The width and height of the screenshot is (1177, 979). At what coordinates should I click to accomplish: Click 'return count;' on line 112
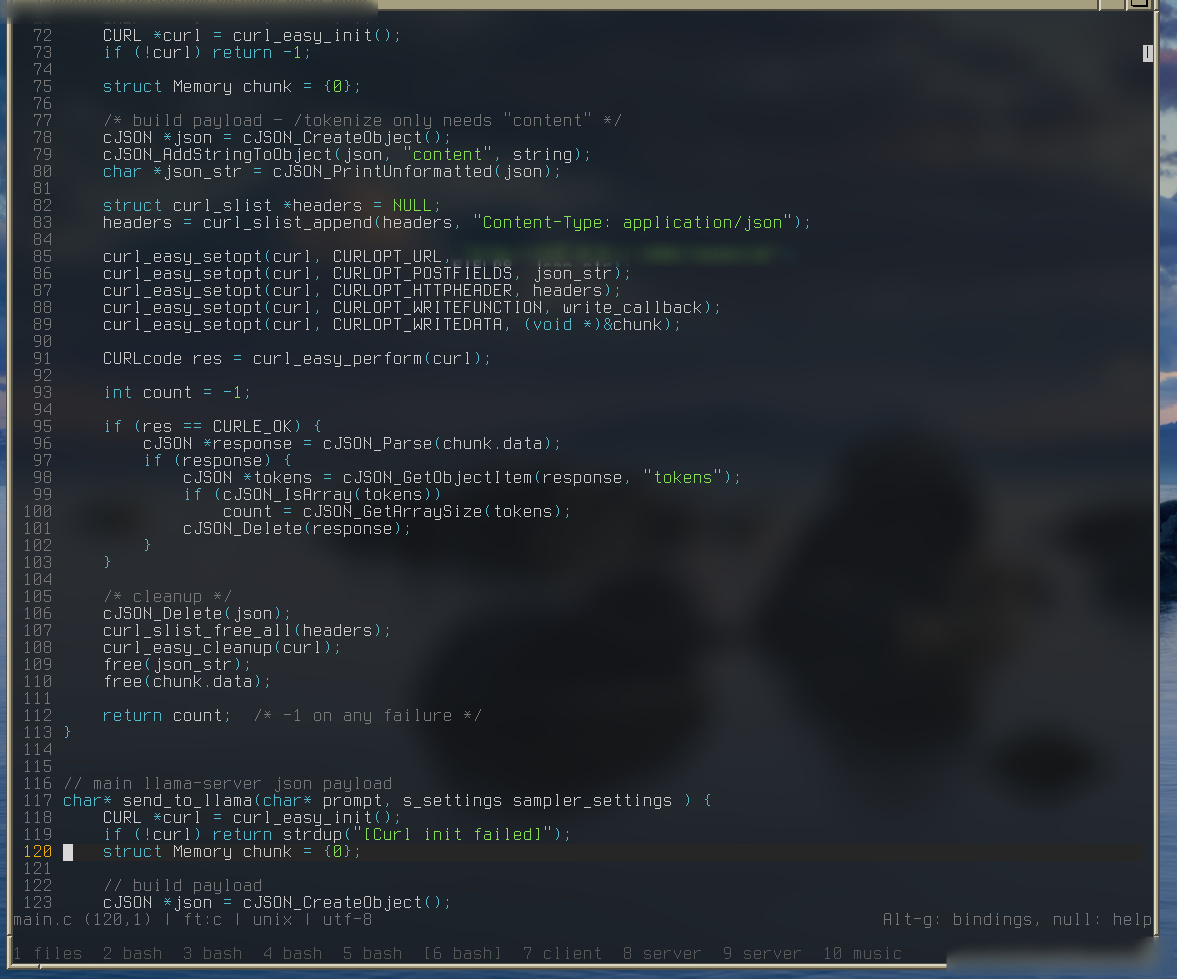coord(167,716)
